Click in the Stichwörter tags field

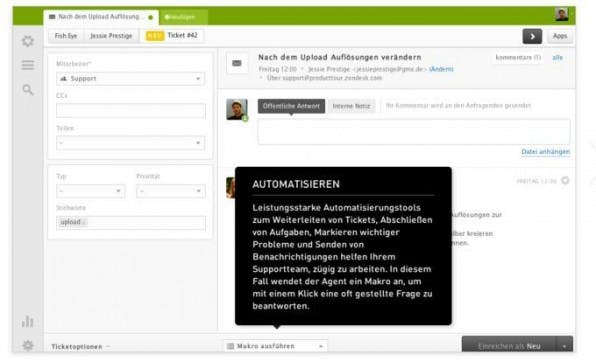click(131, 223)
